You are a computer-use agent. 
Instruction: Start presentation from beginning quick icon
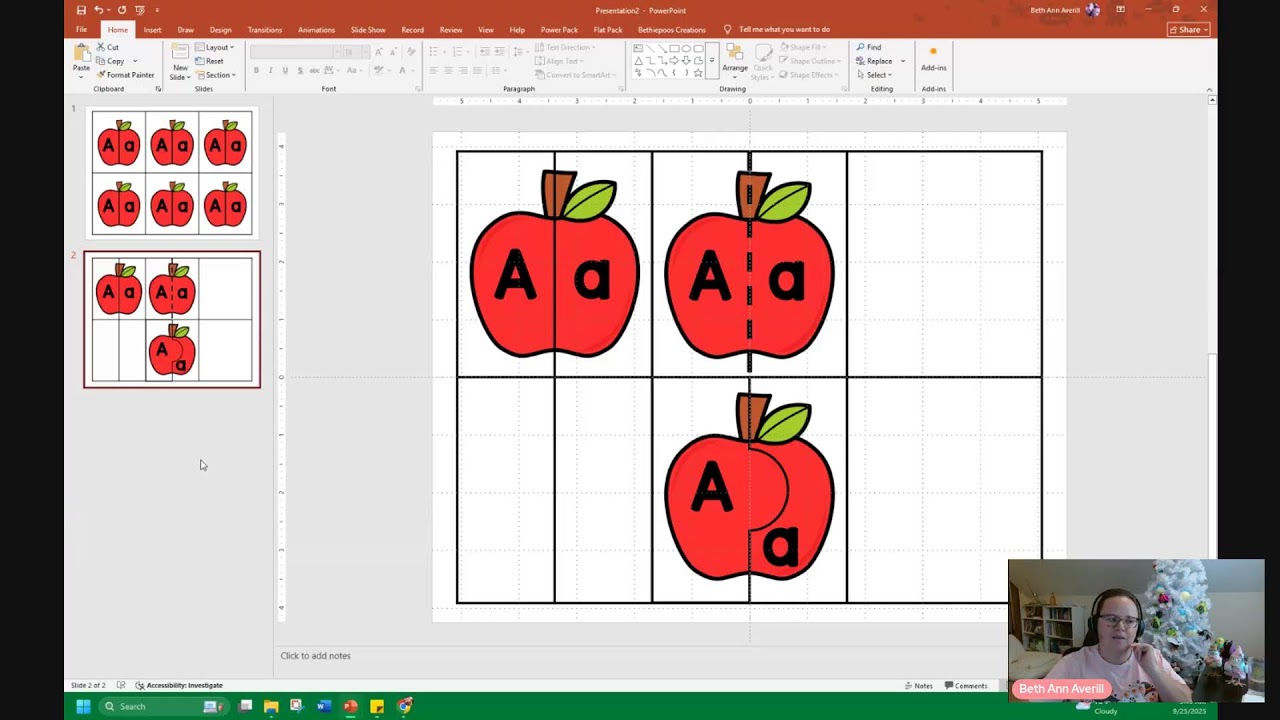coord(139,10)
